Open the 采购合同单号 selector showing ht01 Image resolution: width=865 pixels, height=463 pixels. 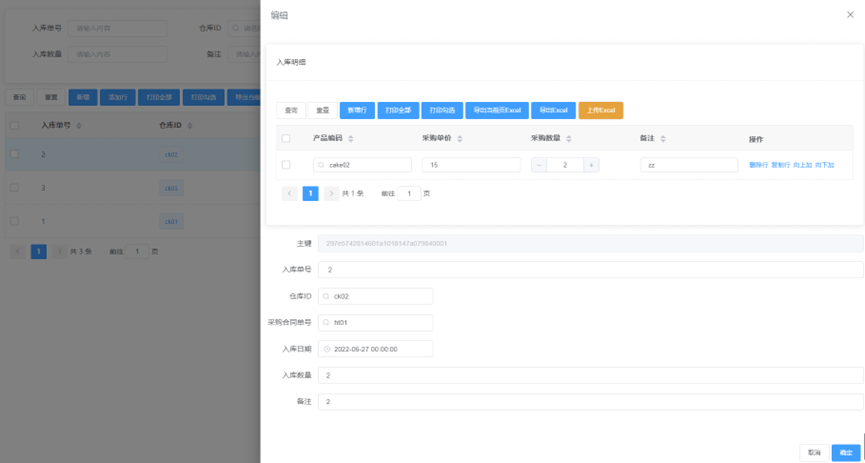coord(376,323)
